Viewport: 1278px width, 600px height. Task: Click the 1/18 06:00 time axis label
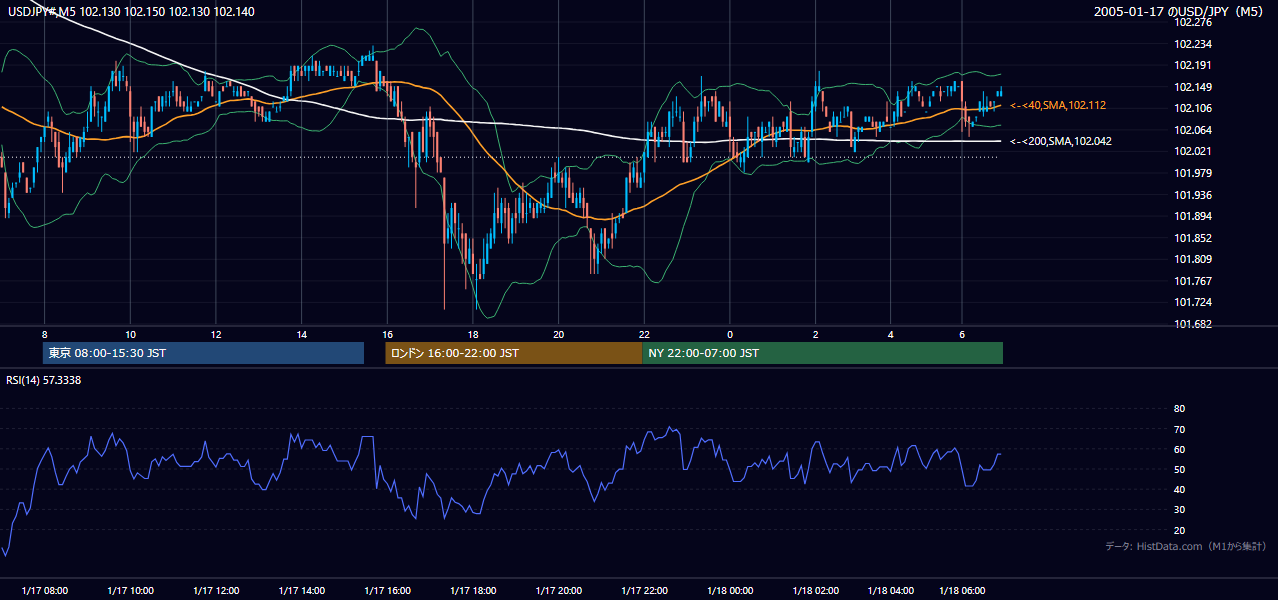click(x=963, y=591)
